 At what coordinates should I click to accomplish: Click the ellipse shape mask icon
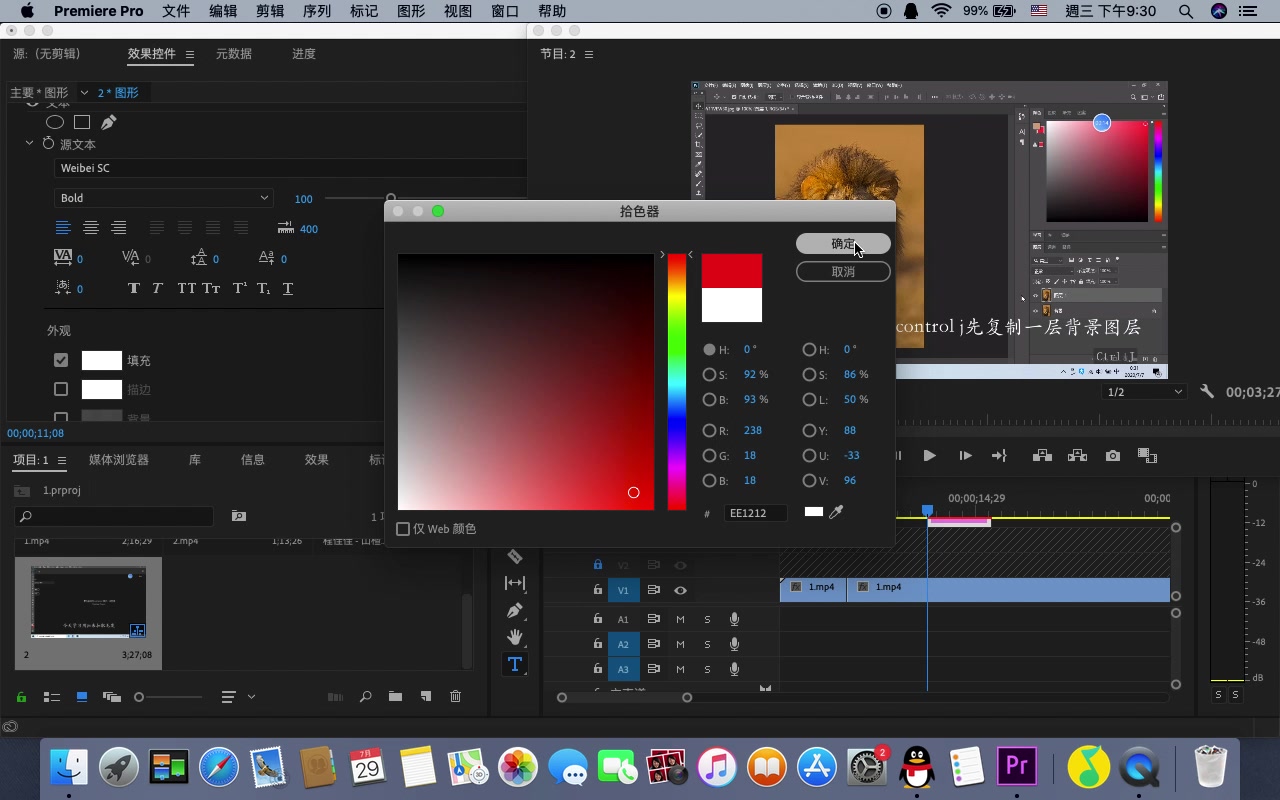click(x=55, y=122)
